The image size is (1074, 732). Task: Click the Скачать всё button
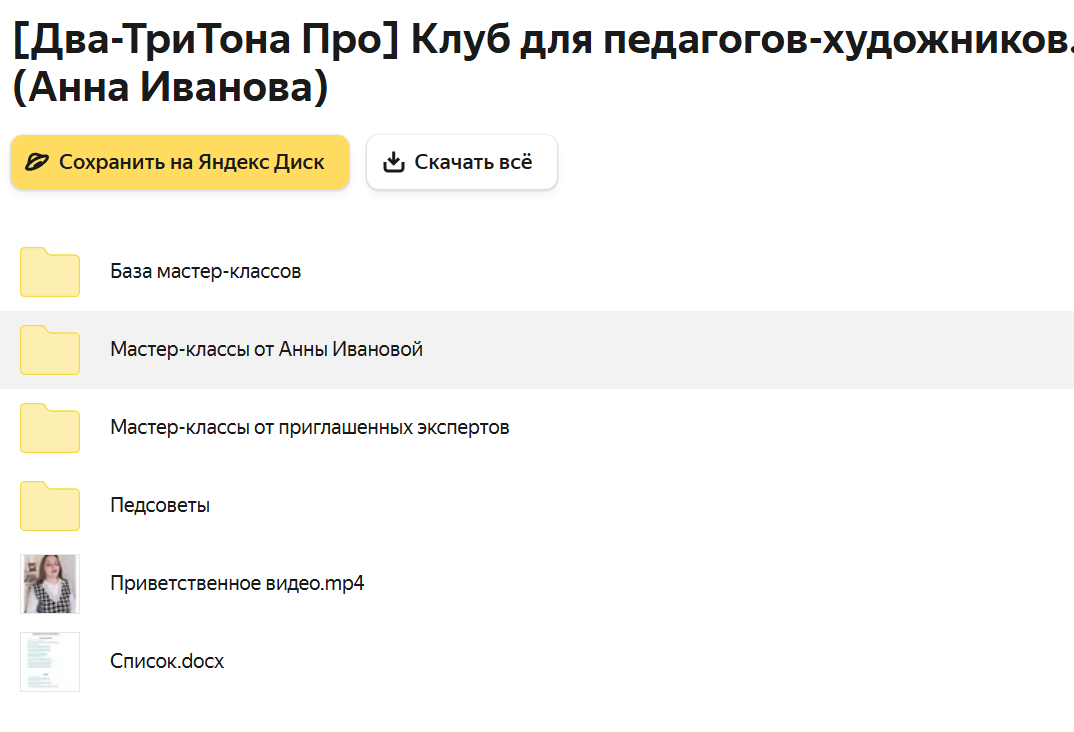tap(461, 161)
